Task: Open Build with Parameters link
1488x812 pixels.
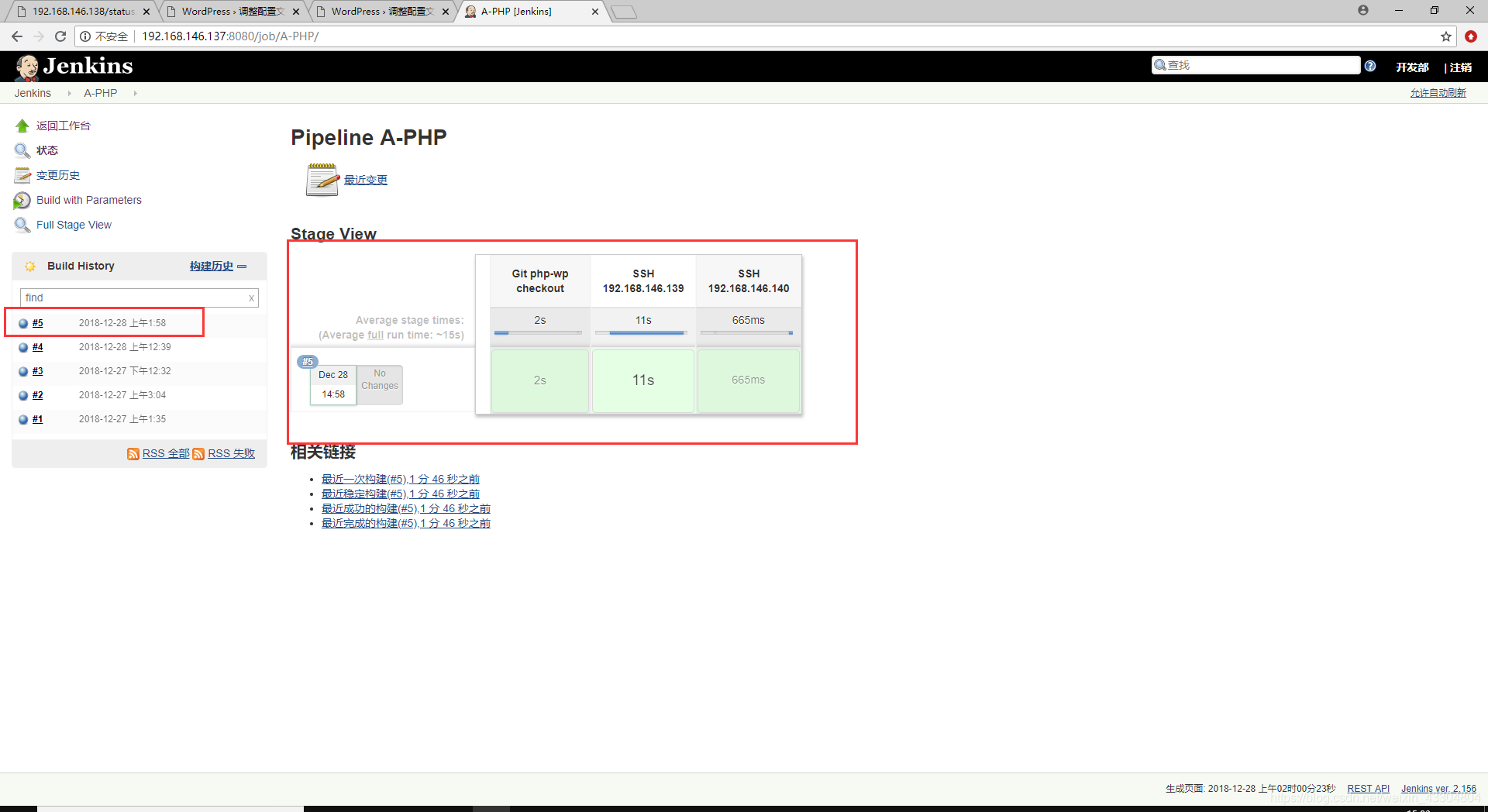Action: click(x=89, y=200)
